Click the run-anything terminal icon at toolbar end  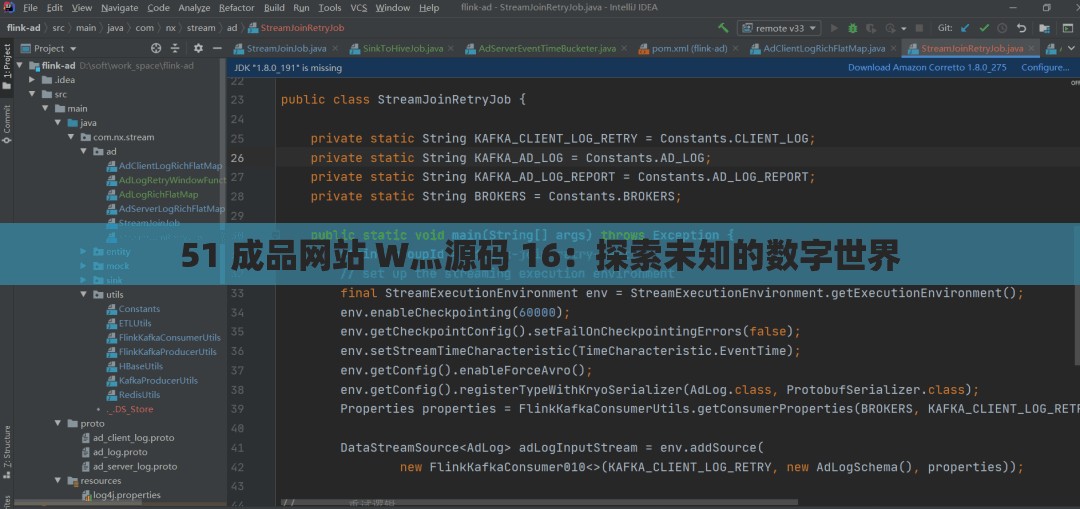coord(1066,28)
